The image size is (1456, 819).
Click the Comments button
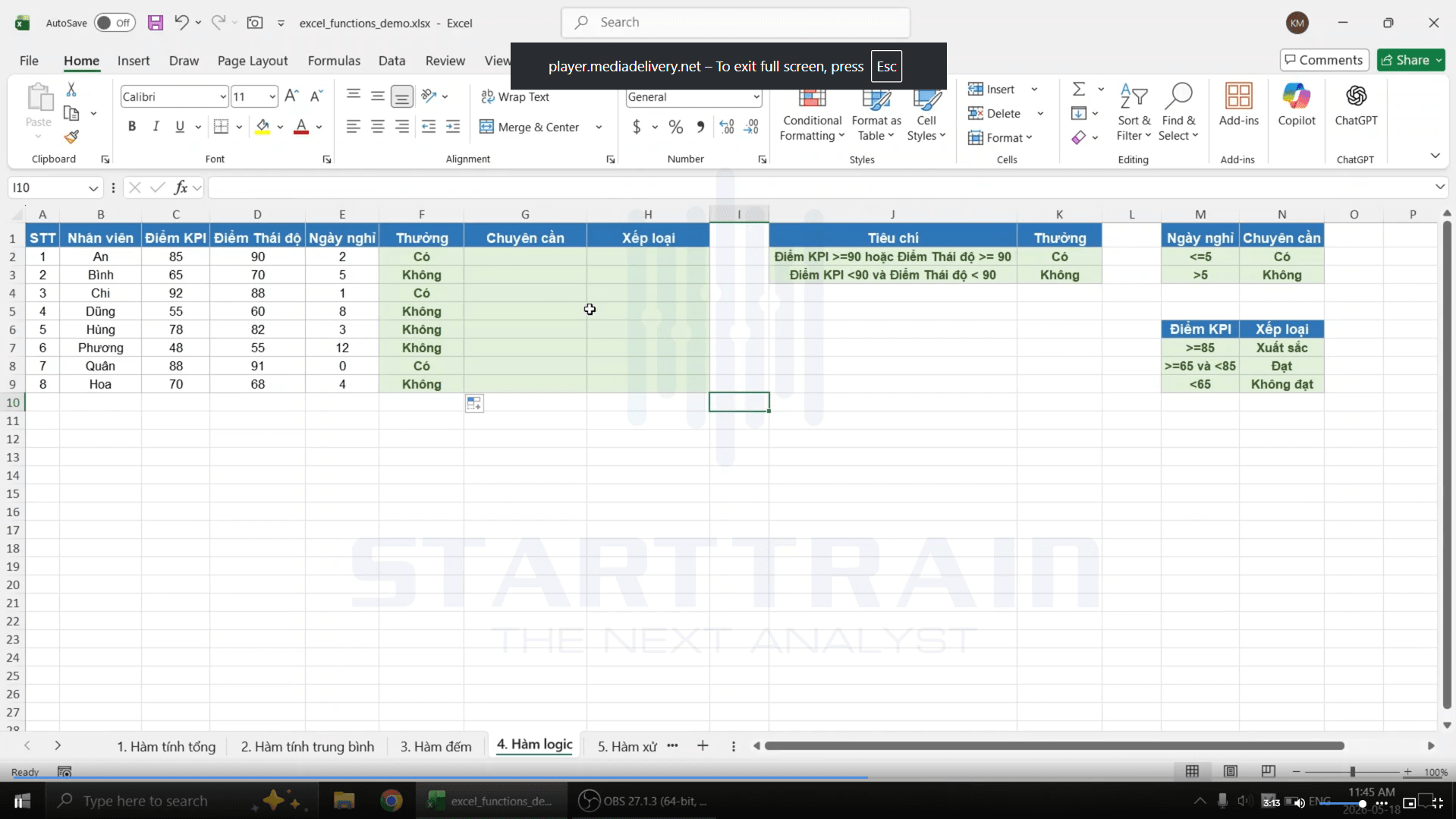tap(1323, 60)
